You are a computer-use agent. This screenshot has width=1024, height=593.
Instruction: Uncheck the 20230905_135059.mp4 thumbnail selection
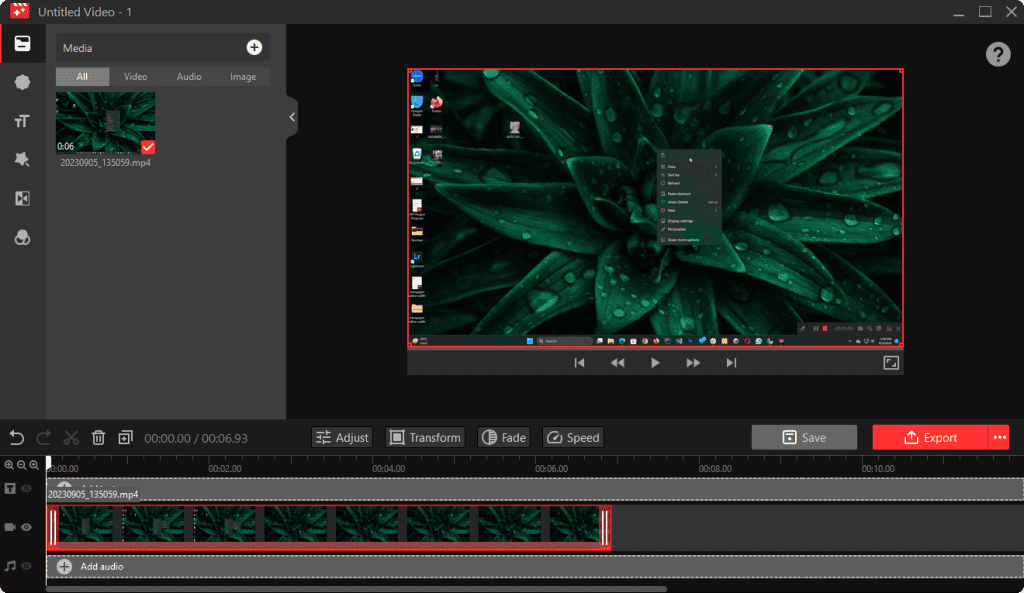point(147,147)
